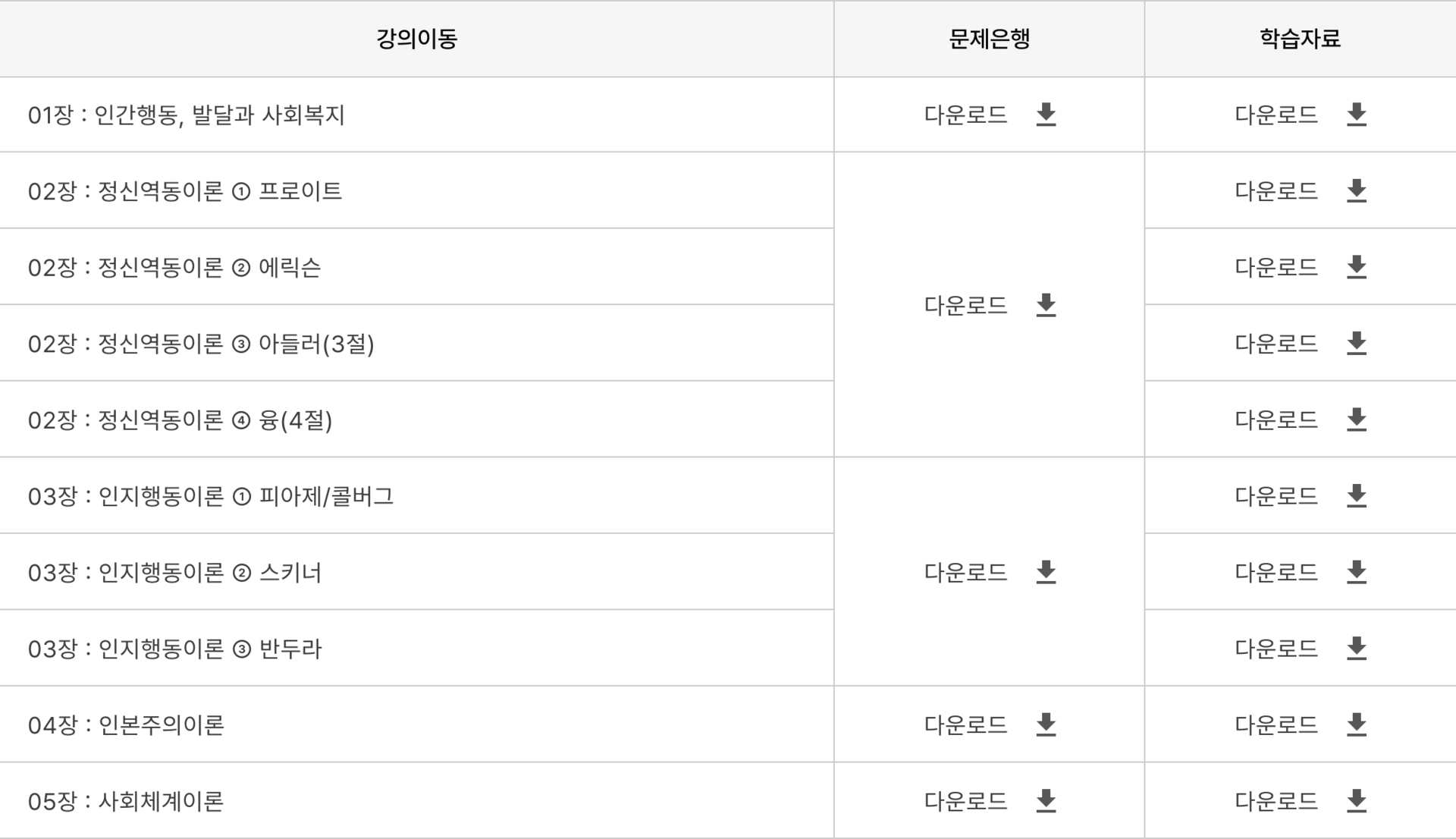Click 학습자료 download icon for 01장 인간행동
This screenshot has width=1456, height=839.
(x=1356, y=115)
